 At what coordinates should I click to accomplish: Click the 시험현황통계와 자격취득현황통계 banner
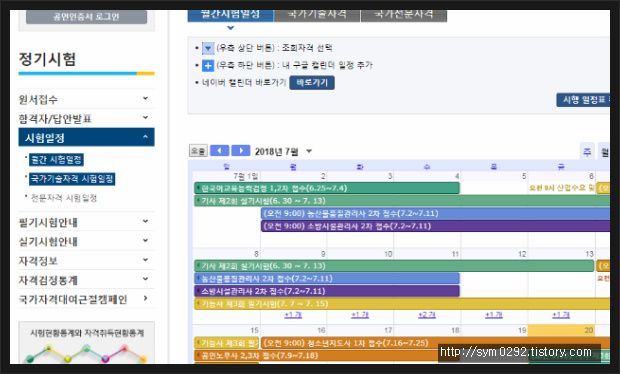(87, 343)
